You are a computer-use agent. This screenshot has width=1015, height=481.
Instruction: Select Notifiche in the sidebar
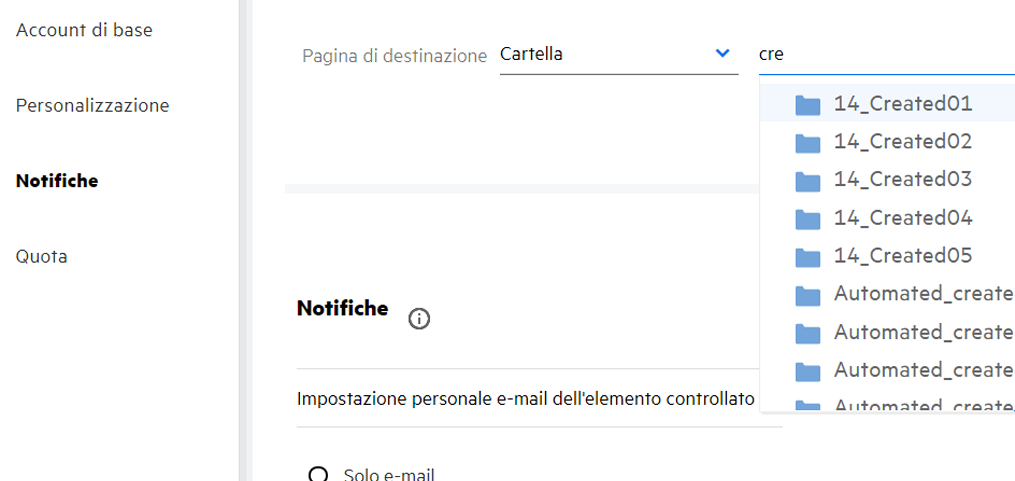click(x=57, y=181)
